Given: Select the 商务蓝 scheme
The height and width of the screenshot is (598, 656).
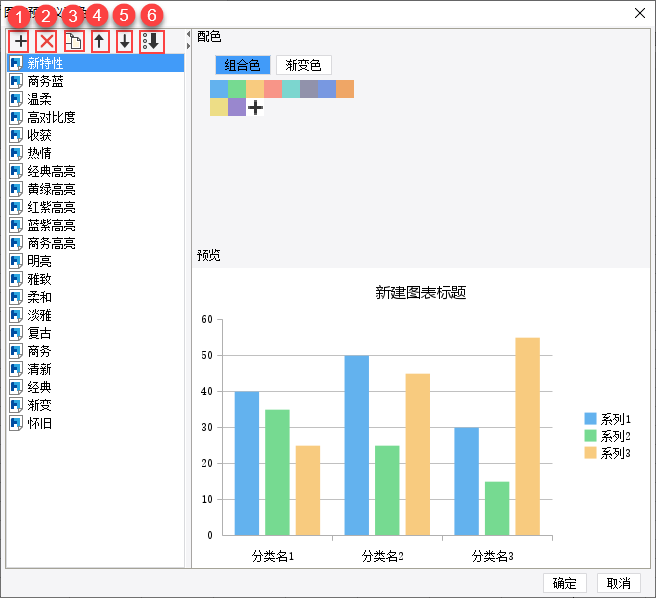Looking at the screenshot, I should click(96, 81).
